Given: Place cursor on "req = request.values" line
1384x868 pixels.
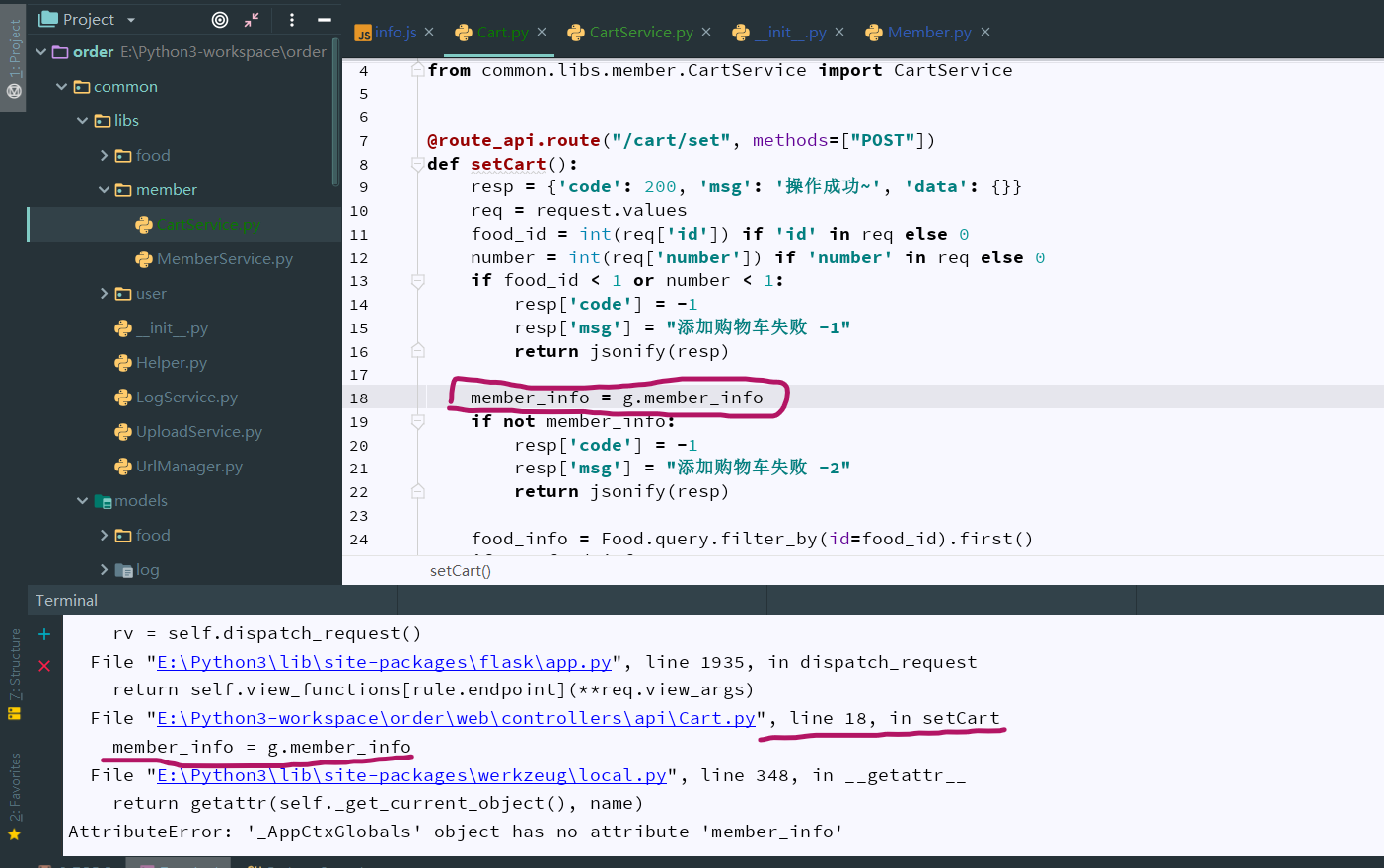Looking at the screenshot, I should (x=579, y=210).
